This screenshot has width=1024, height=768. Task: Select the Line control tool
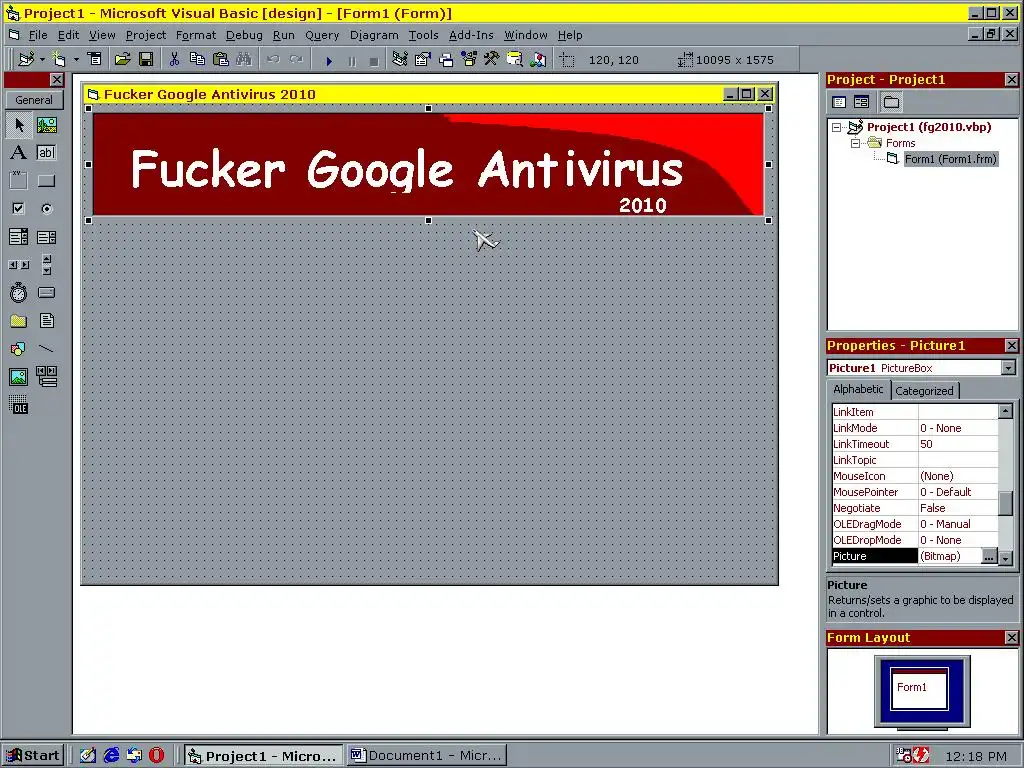(x=46, y=349)
